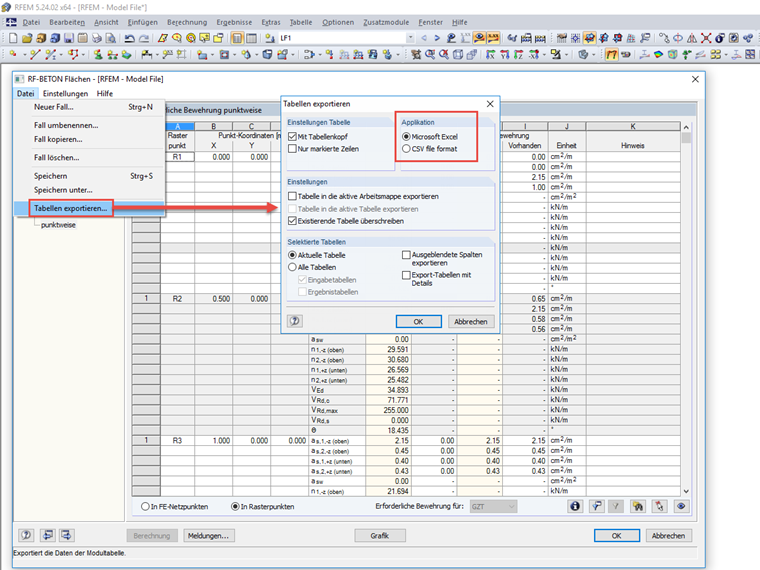Choose 'Speichern unter...' menu entry
This screenshot has width=760, height=570.
tap(63, 190)
